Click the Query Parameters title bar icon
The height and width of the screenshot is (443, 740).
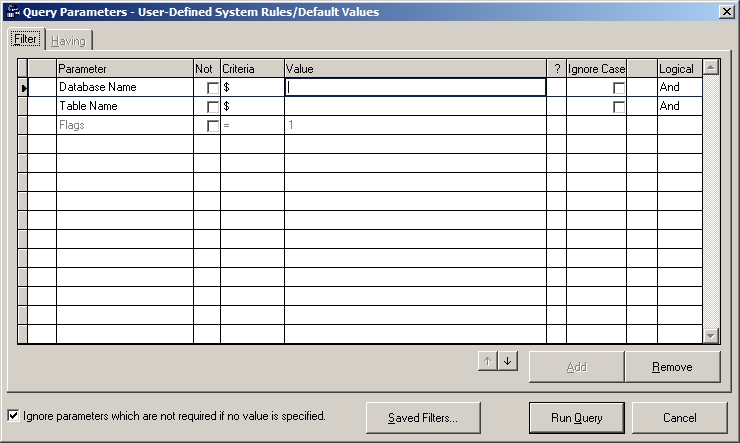[x=12, y=11]
